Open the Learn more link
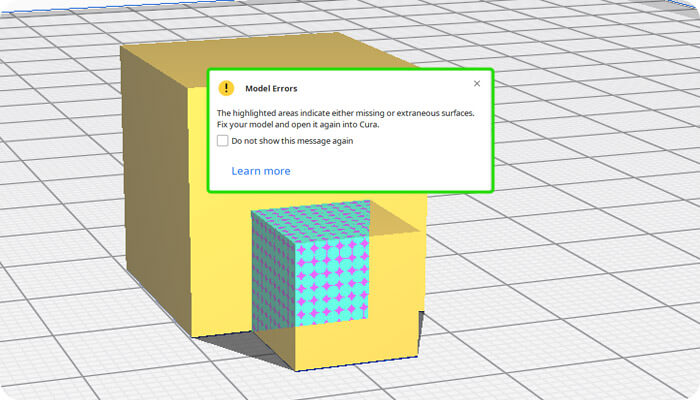 point(261,171)
